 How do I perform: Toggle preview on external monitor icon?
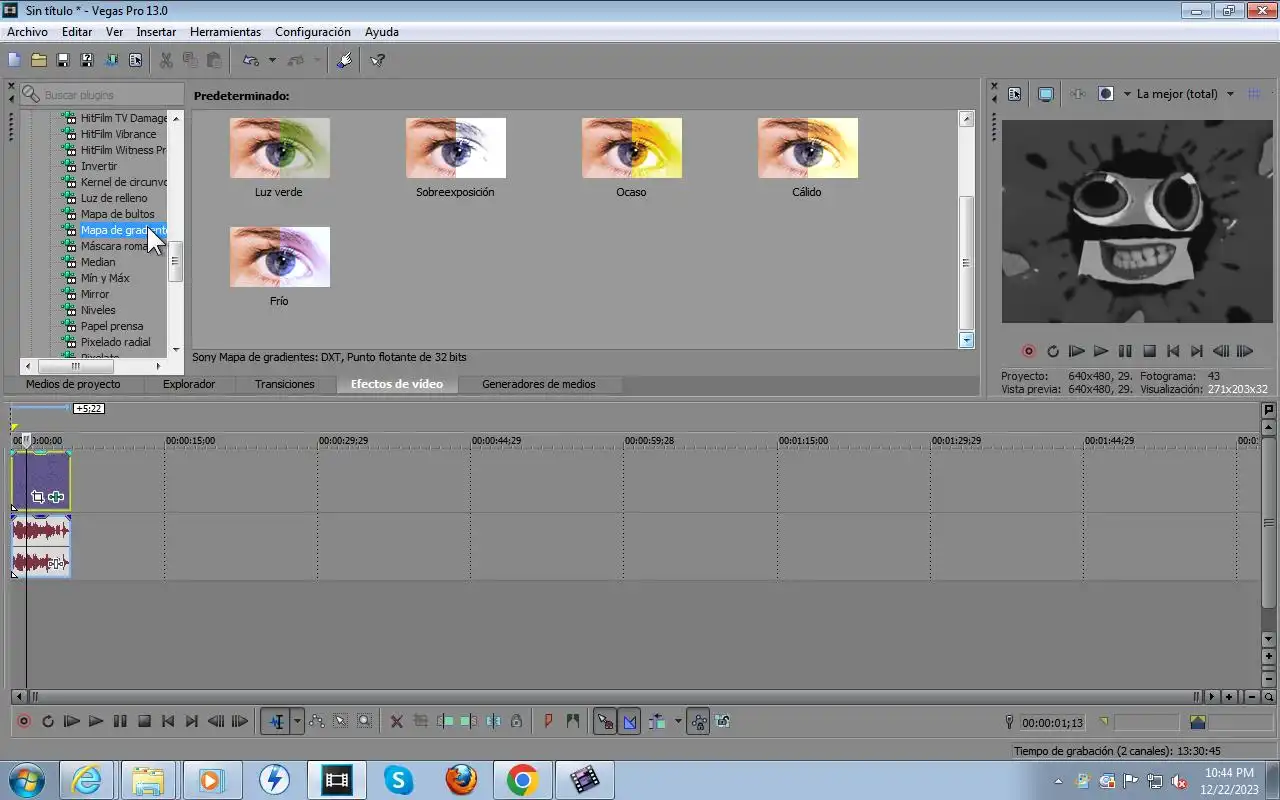coord(1045,94)
